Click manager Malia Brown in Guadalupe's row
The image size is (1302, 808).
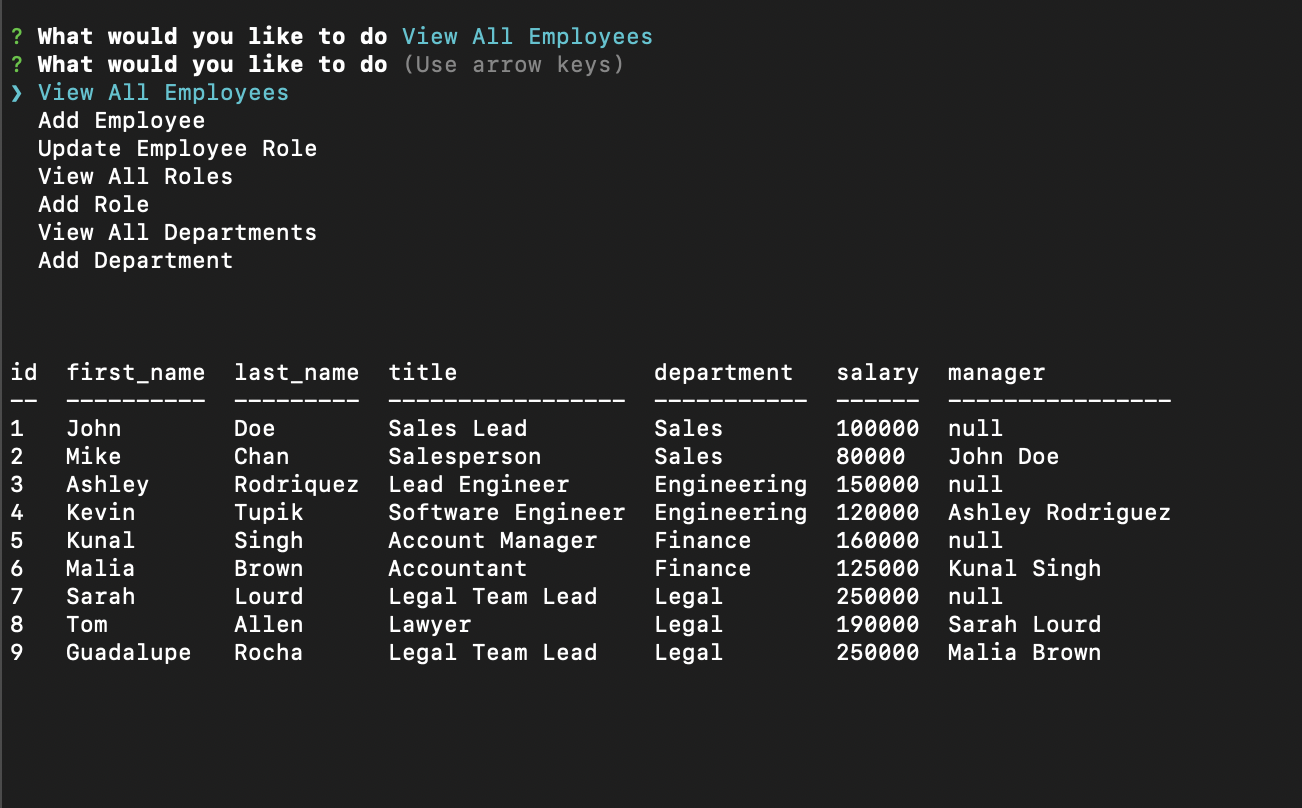[1024, 653]
